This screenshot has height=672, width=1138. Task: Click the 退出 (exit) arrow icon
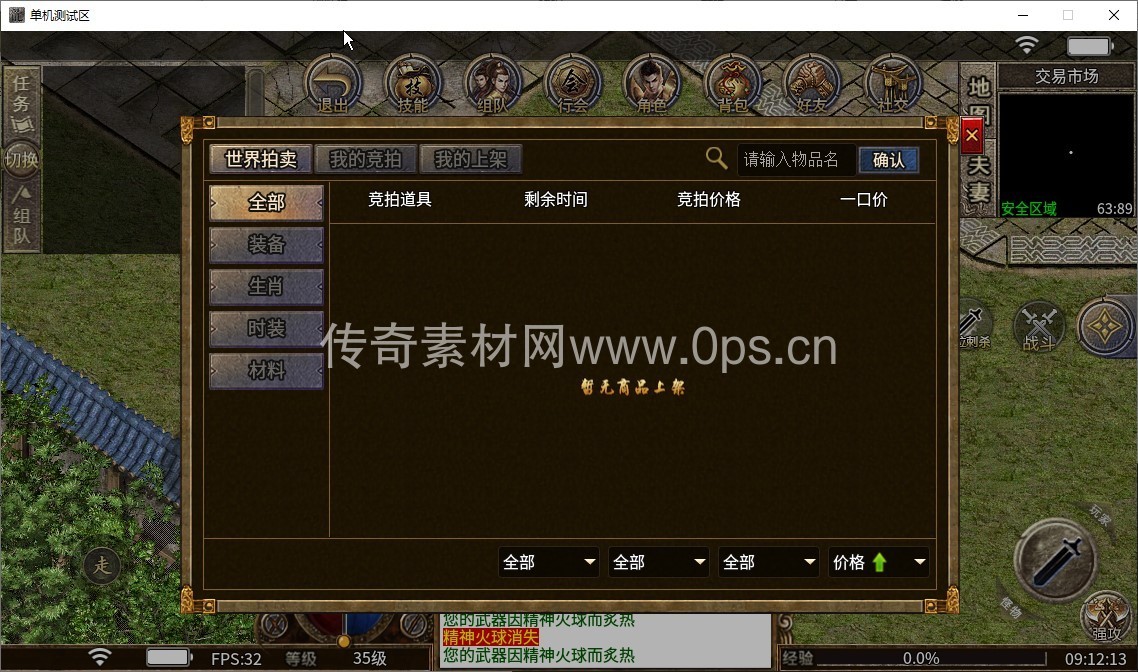332,83
